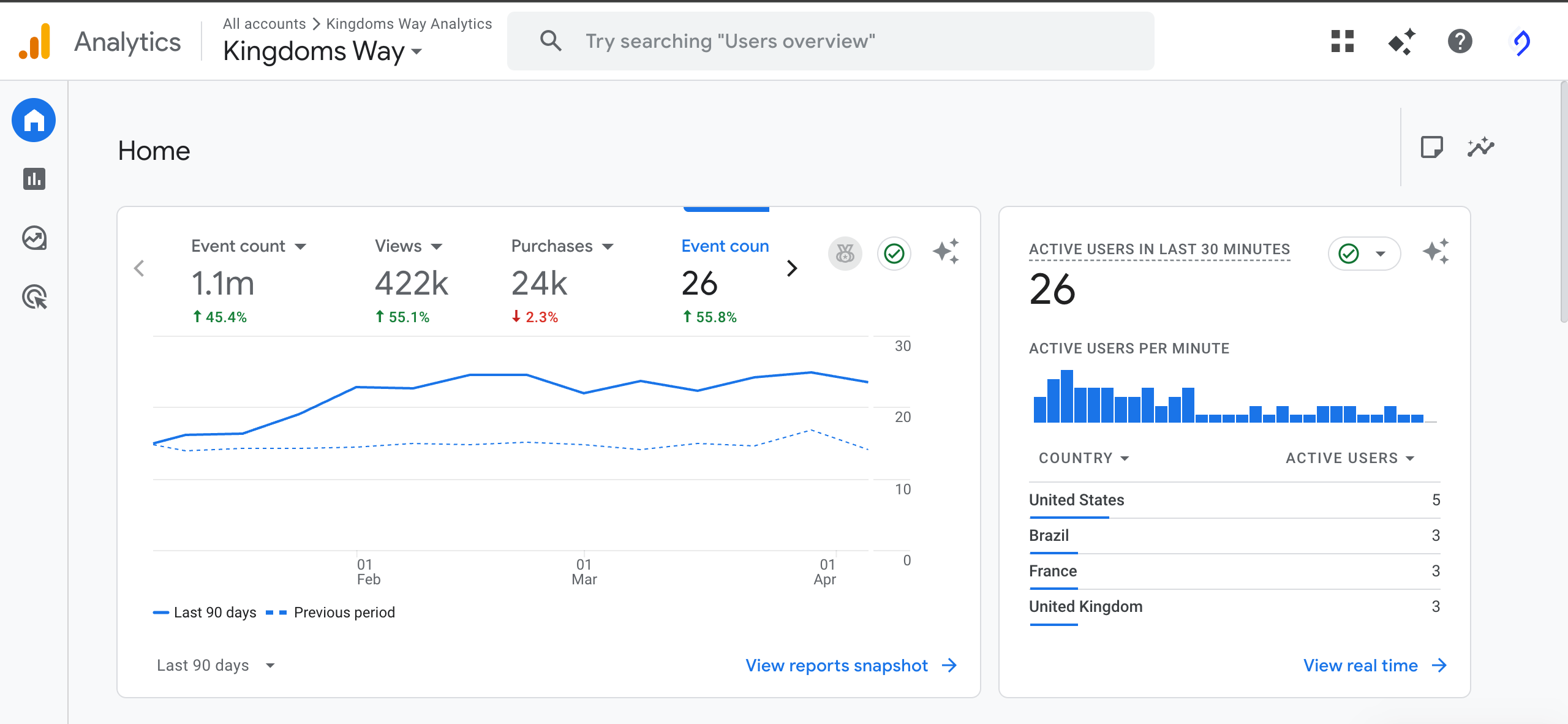
Task: Open the Kingdoms Way property selector
Action: [323, 51]
